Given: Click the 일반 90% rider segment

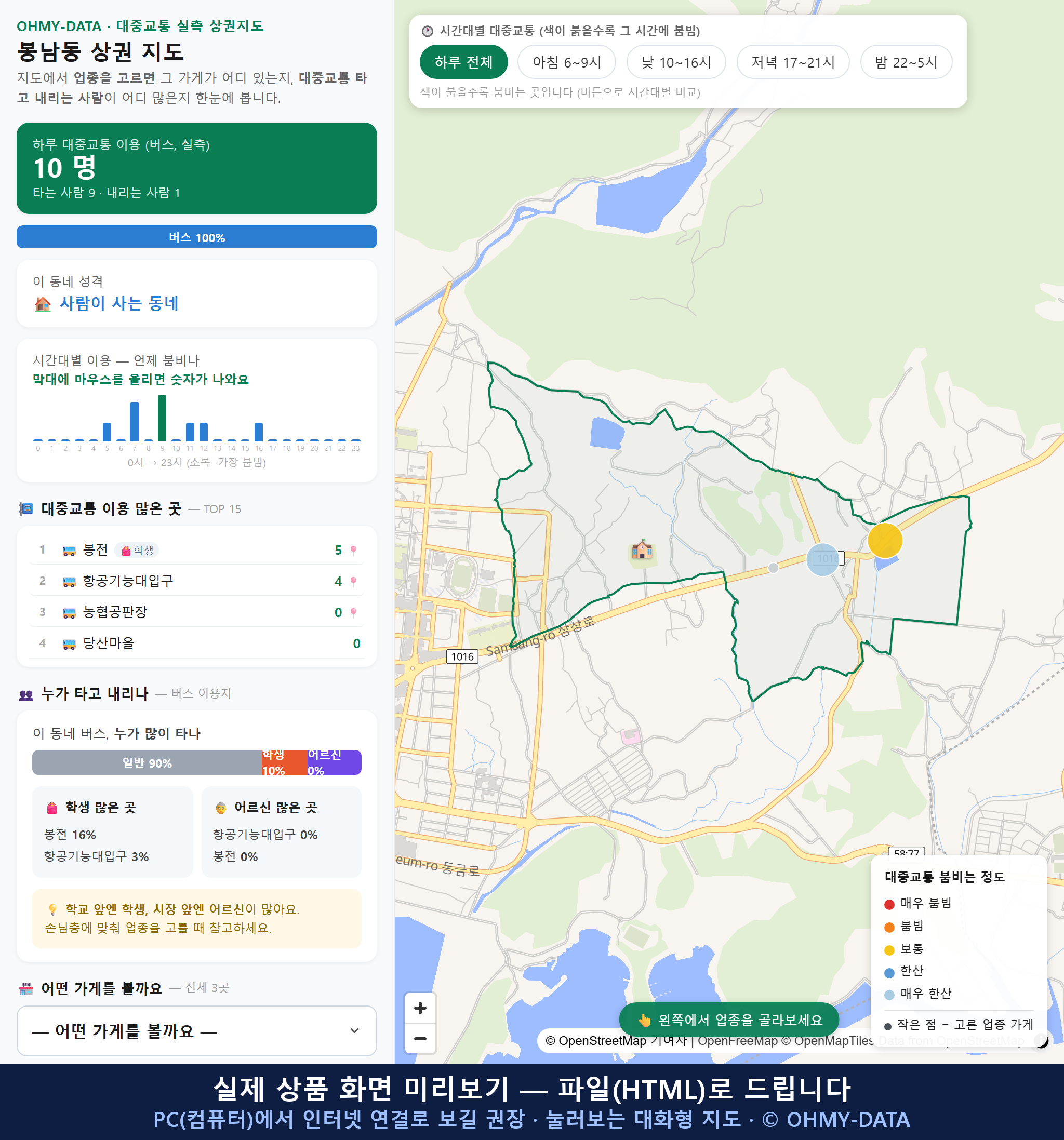Looking at the screenshot, I should tap(147, 762).
